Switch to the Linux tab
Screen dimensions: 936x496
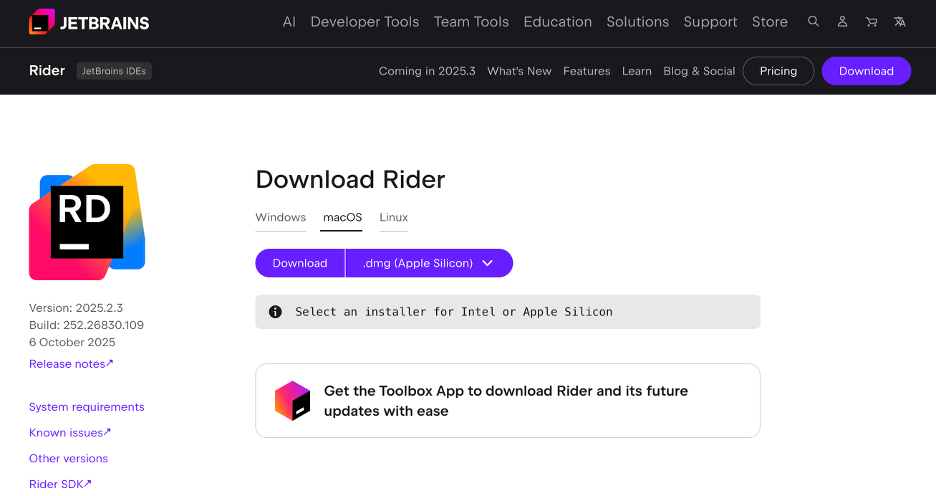pos(393,218)
